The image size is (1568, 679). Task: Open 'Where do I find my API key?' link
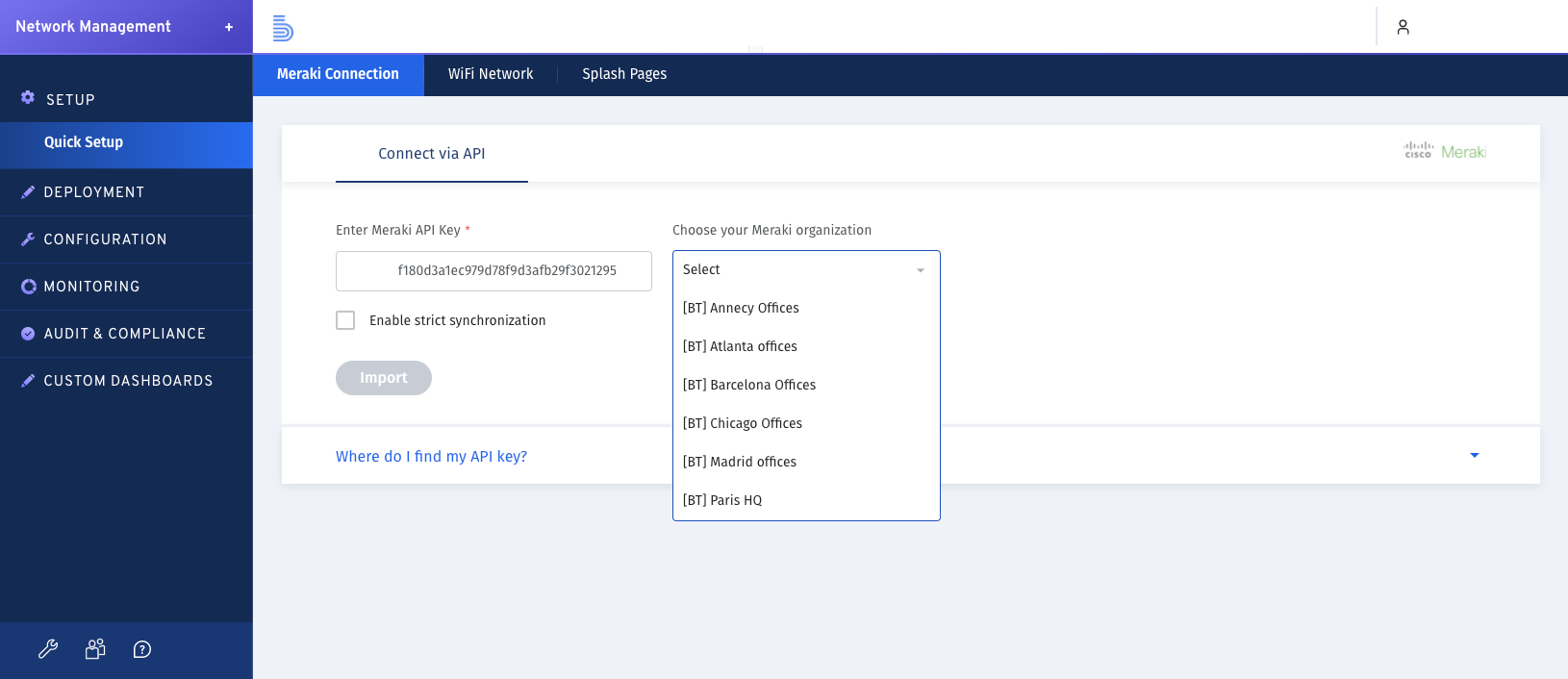431,456
